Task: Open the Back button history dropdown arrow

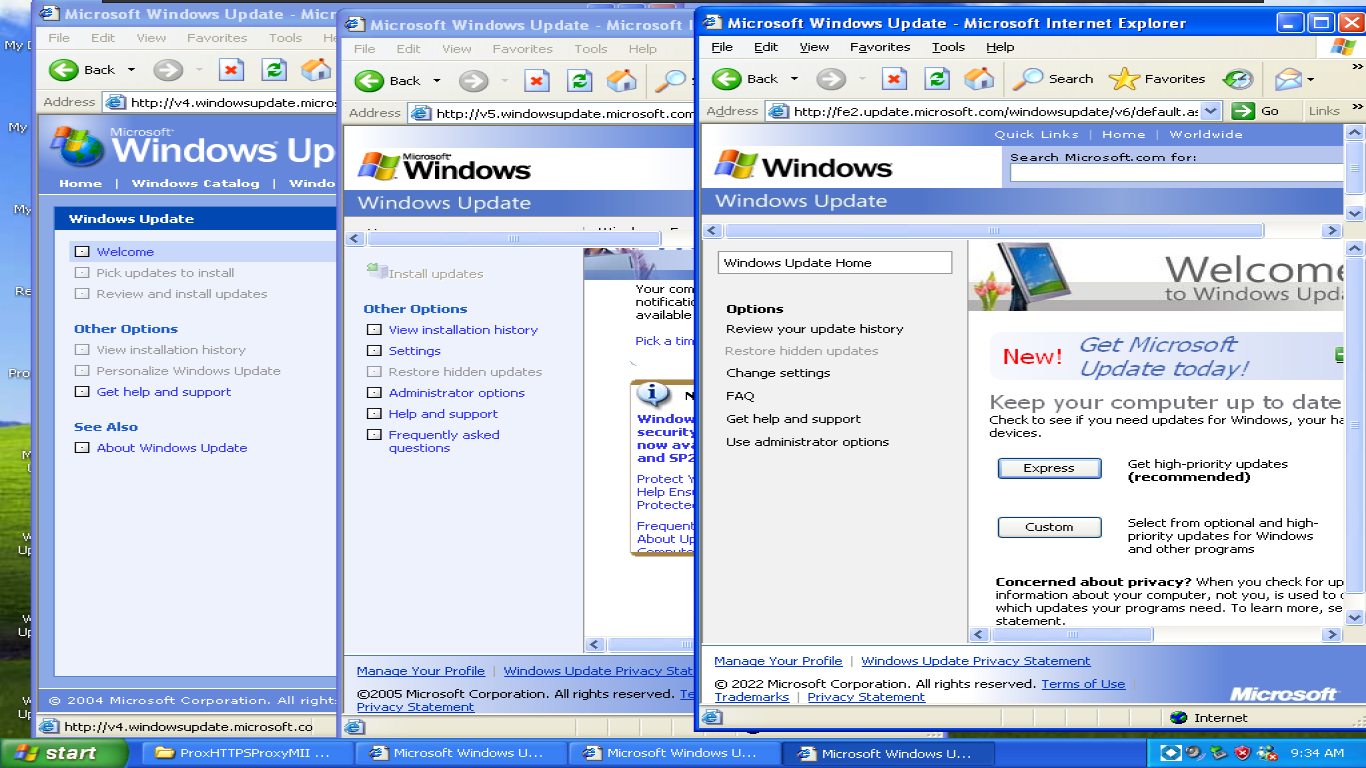Action: [x=794, y=79]
